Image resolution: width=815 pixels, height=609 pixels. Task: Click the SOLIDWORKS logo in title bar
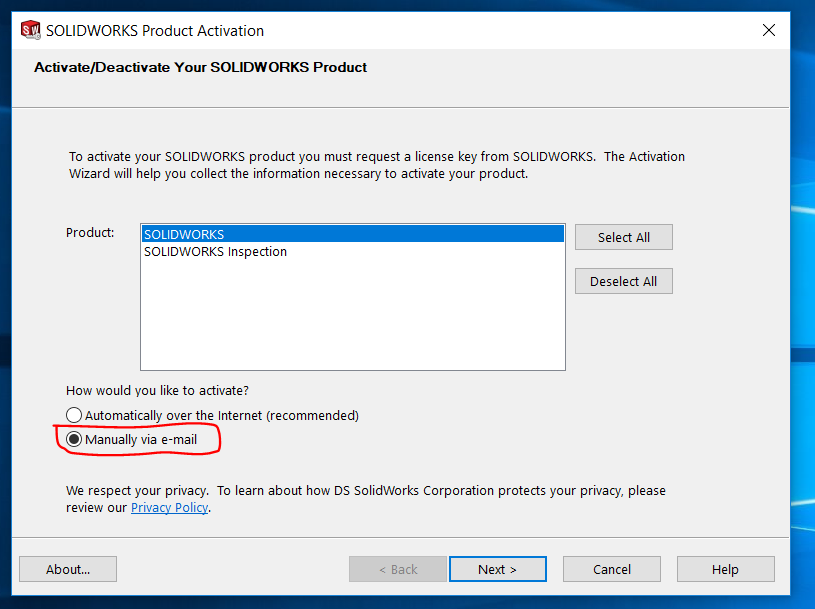pos(31,30)
